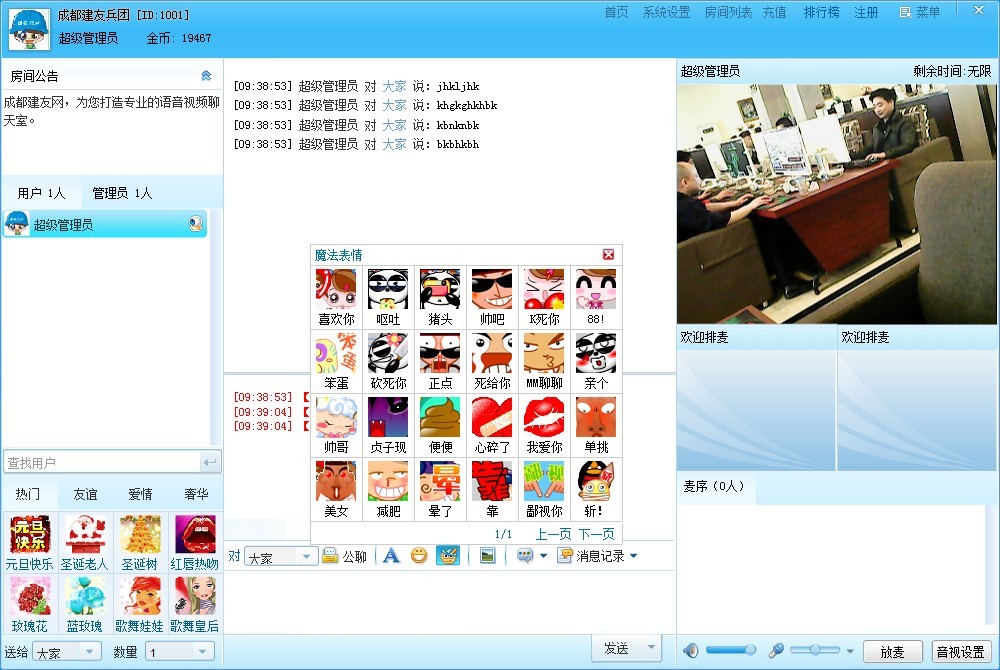Open the smiley emoticon picker
The height and width of the screenshot is (670, 1000).
(419, 556)
